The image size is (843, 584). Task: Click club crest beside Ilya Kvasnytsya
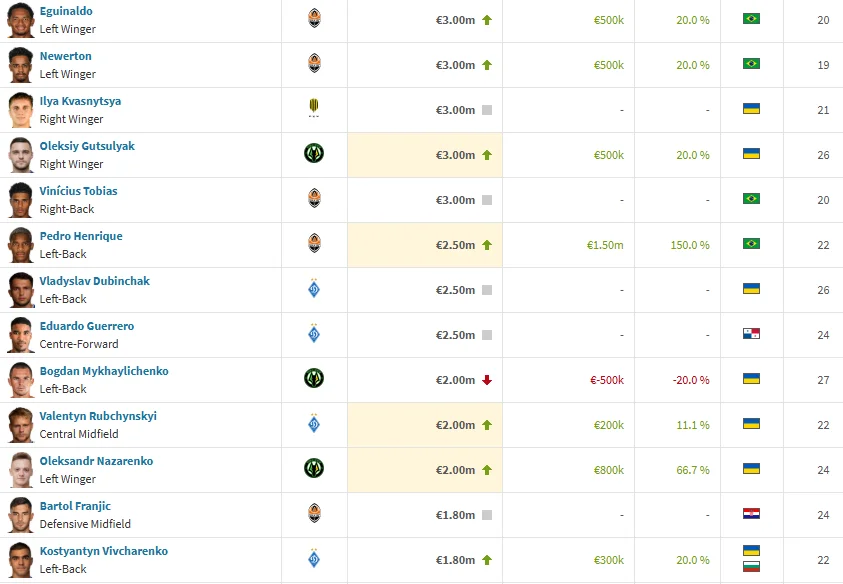(314, 109)
